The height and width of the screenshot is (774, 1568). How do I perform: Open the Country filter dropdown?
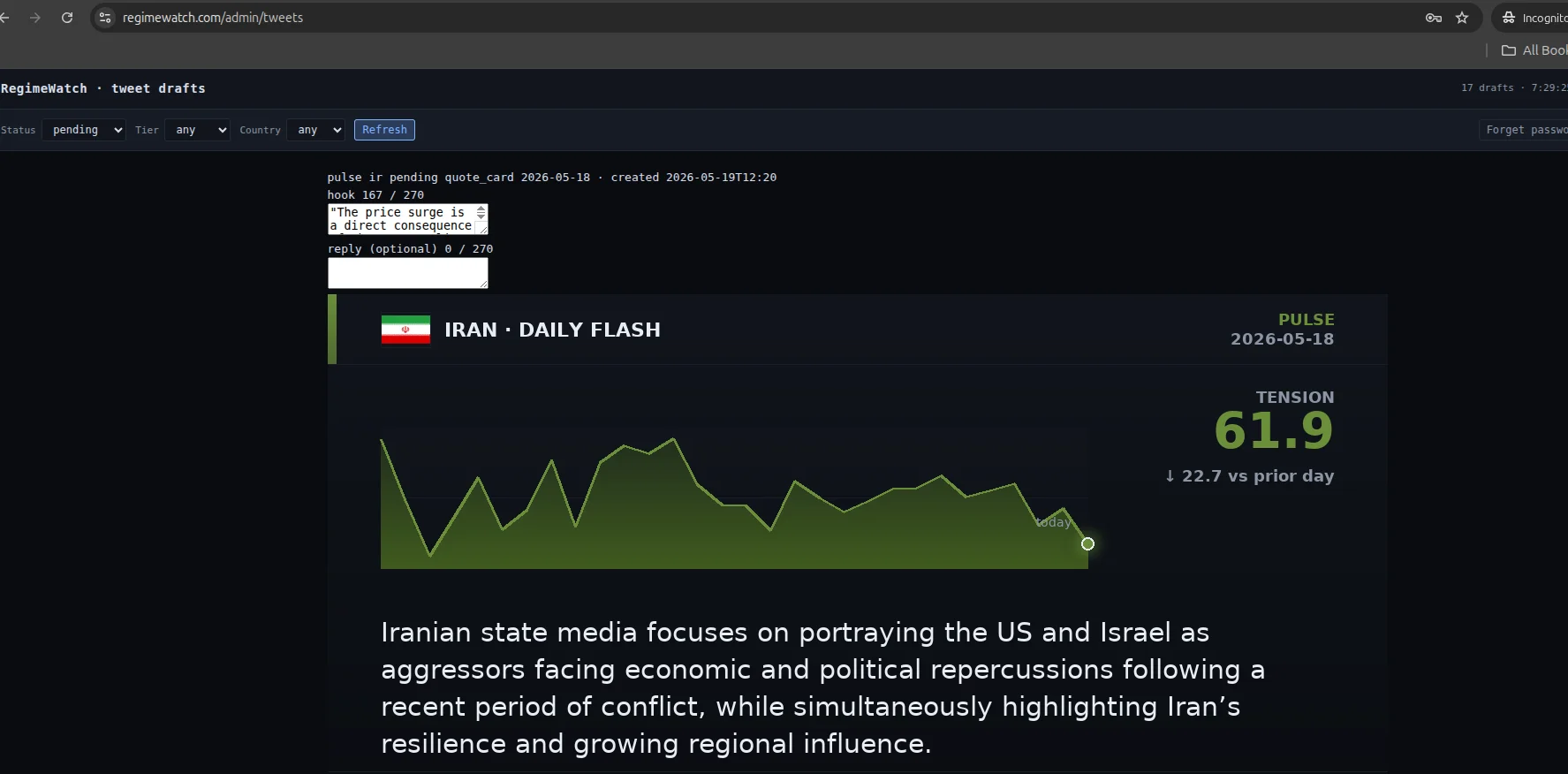(315, 130)
